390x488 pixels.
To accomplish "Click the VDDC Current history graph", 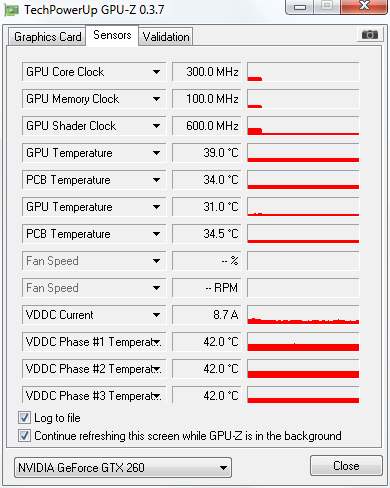I will pos(303,315).
